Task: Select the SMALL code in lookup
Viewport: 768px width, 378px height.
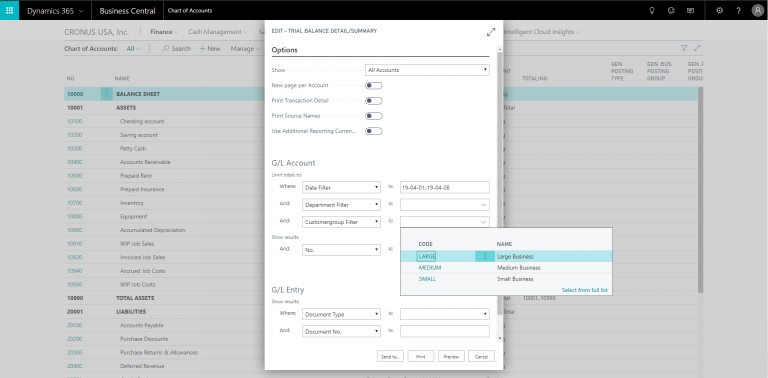Action: pos(427,279)
